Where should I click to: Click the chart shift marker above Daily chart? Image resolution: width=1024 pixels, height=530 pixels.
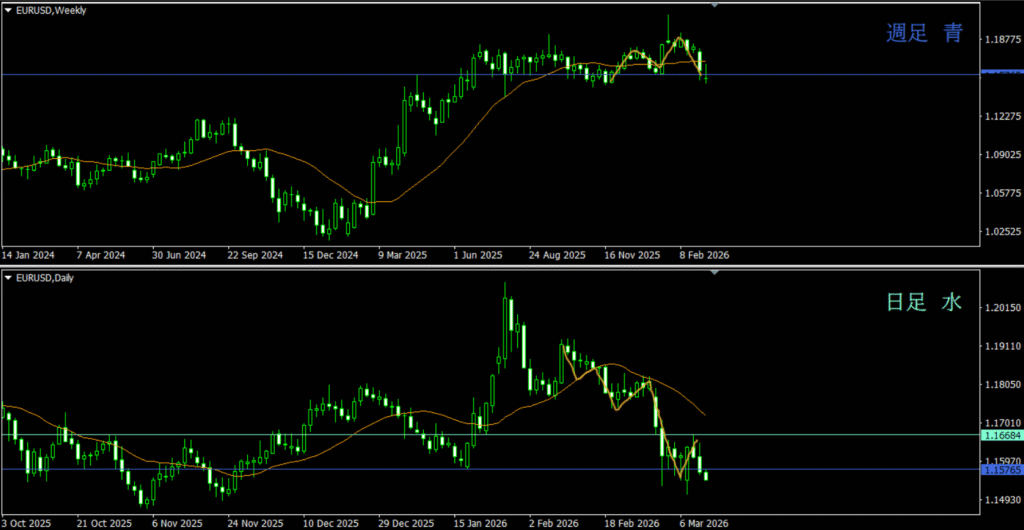714,272
